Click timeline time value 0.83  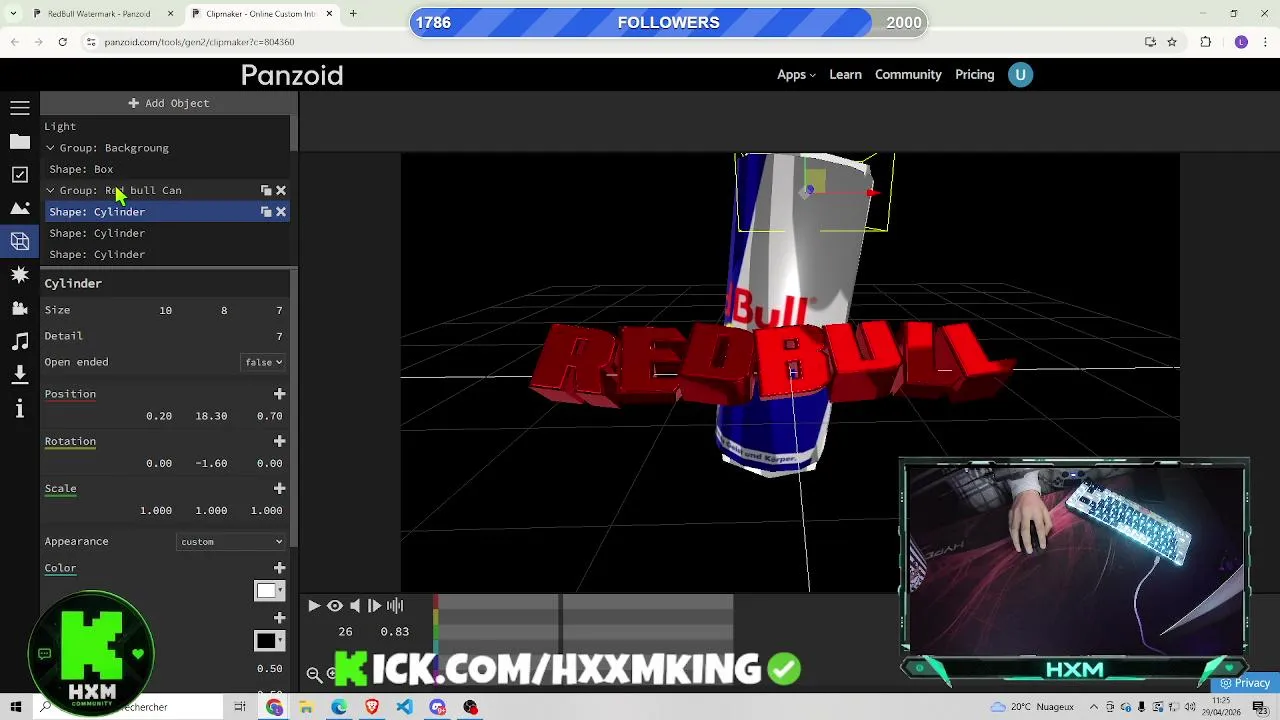coord(394,632)
